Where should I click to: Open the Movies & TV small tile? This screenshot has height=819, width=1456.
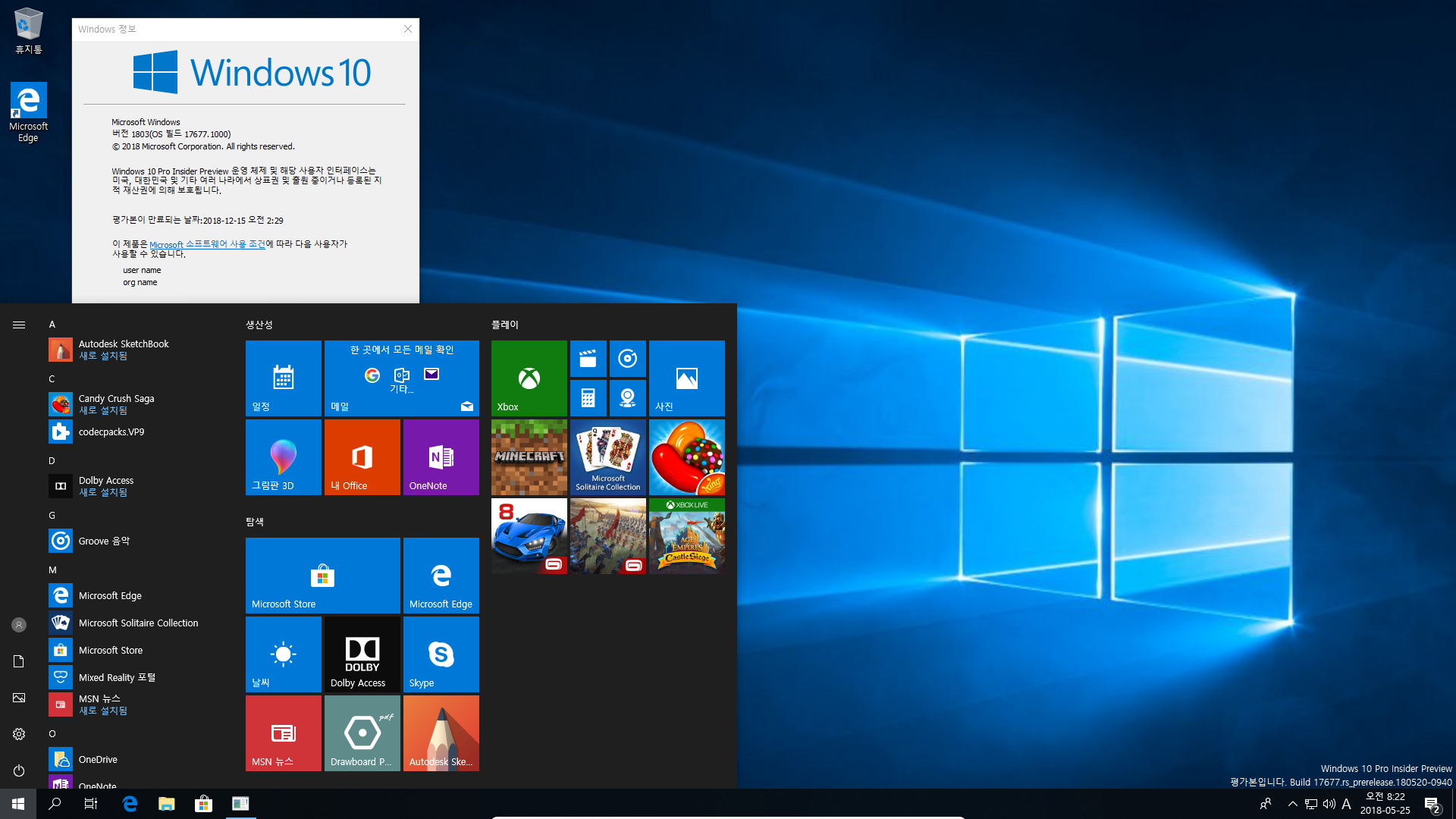[588, 359]
